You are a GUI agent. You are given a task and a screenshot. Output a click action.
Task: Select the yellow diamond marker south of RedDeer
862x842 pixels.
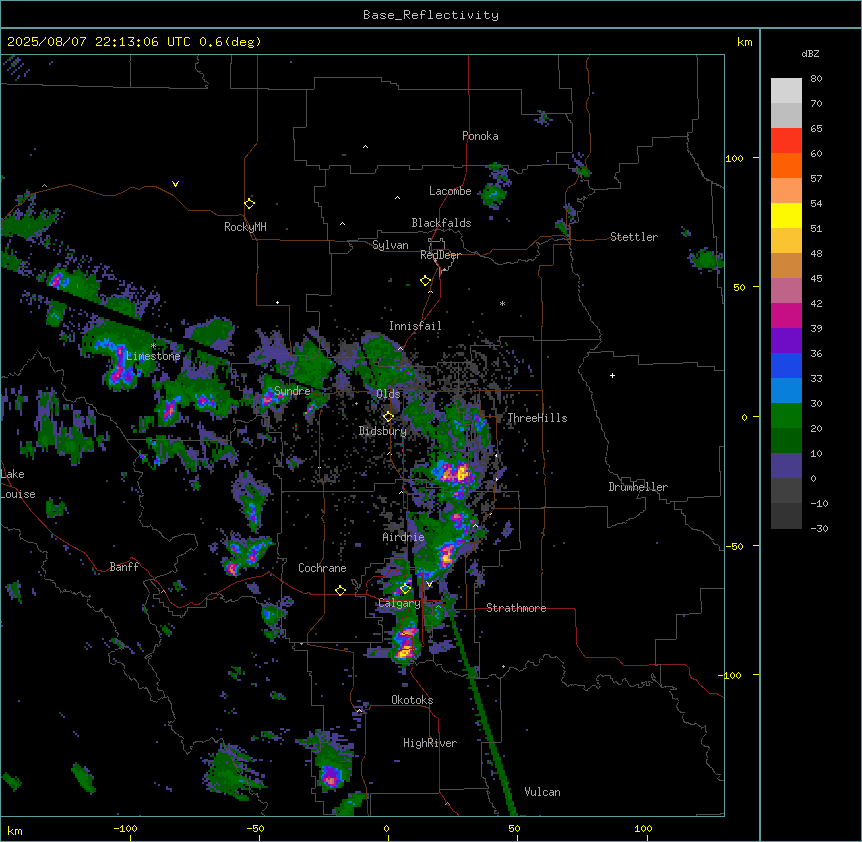[x=426, y=281]
